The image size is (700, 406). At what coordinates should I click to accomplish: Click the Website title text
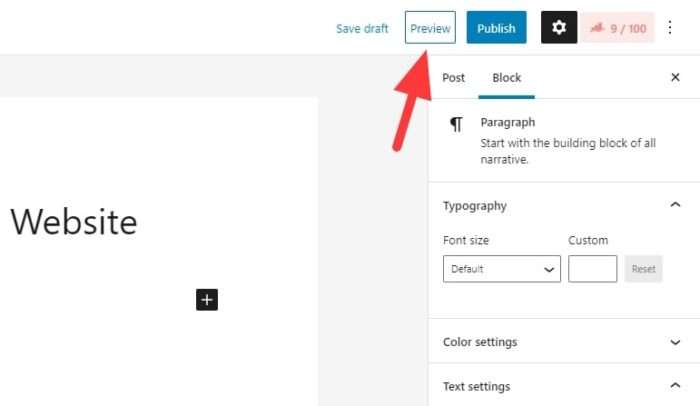pos(74,222)
